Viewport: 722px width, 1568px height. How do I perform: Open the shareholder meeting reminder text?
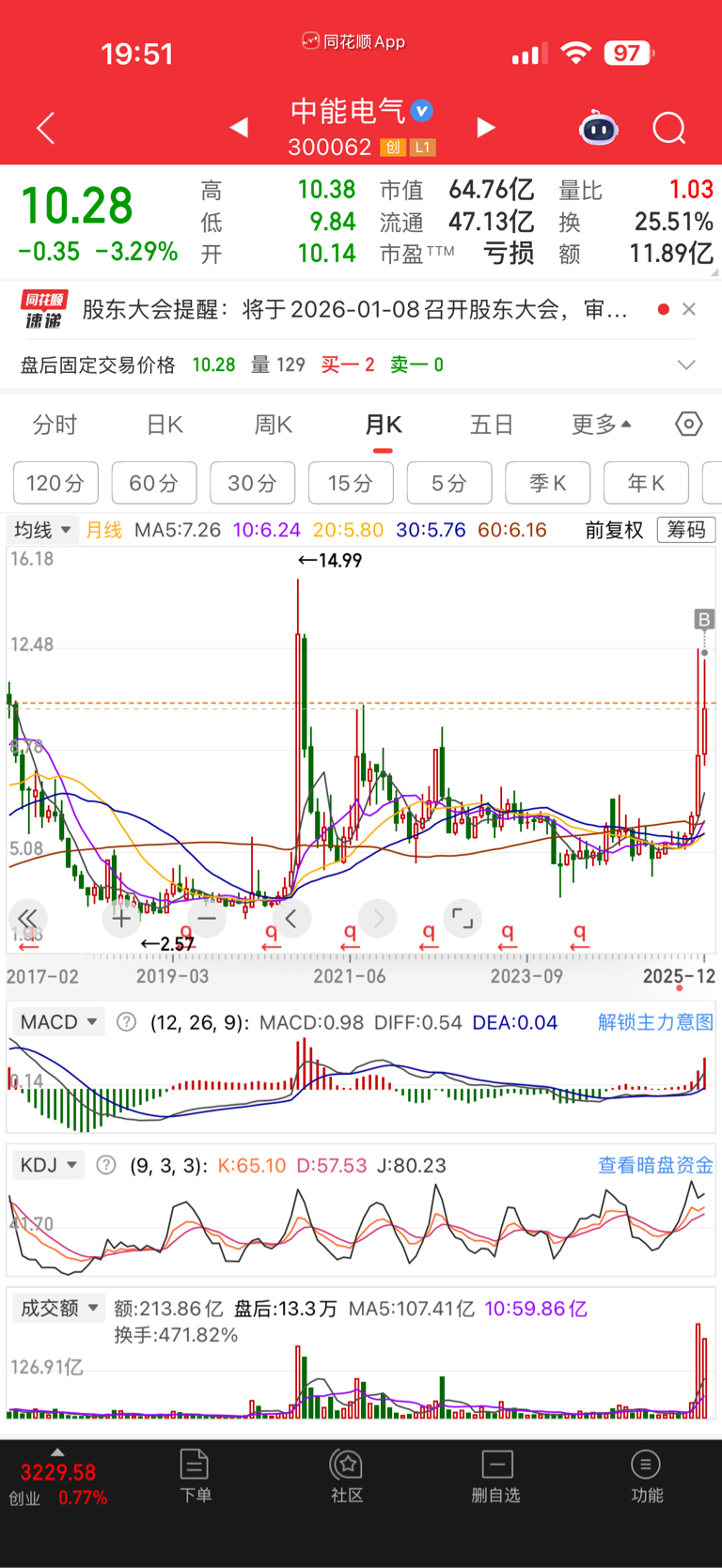(x=354, y=309)
